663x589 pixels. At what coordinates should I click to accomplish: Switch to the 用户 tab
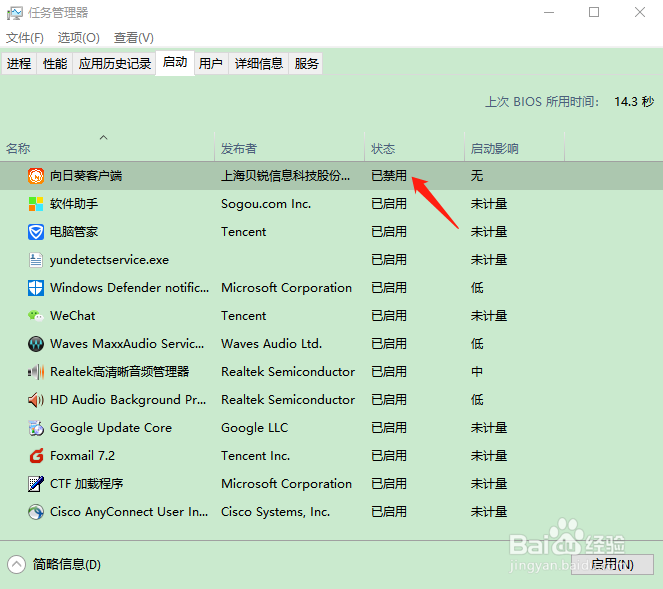pos(211,63)
